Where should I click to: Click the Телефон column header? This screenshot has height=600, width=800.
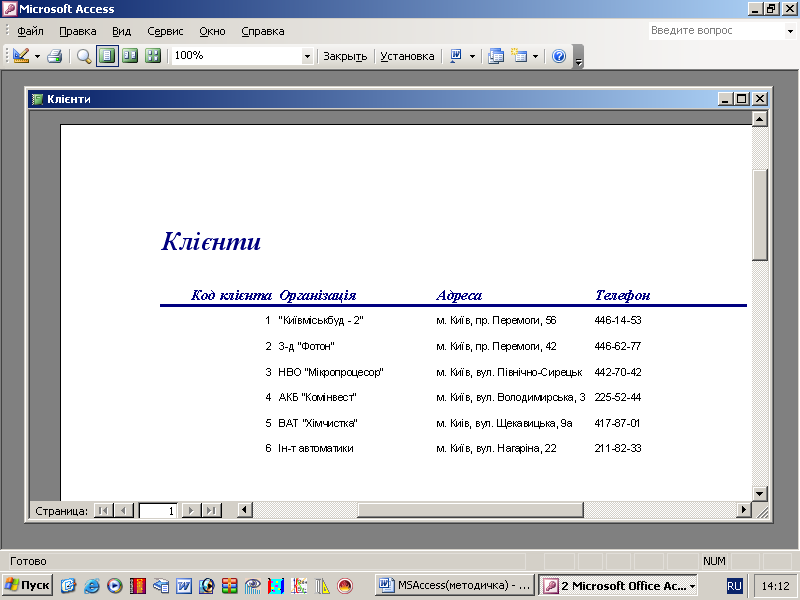click(x=622, y=295)
